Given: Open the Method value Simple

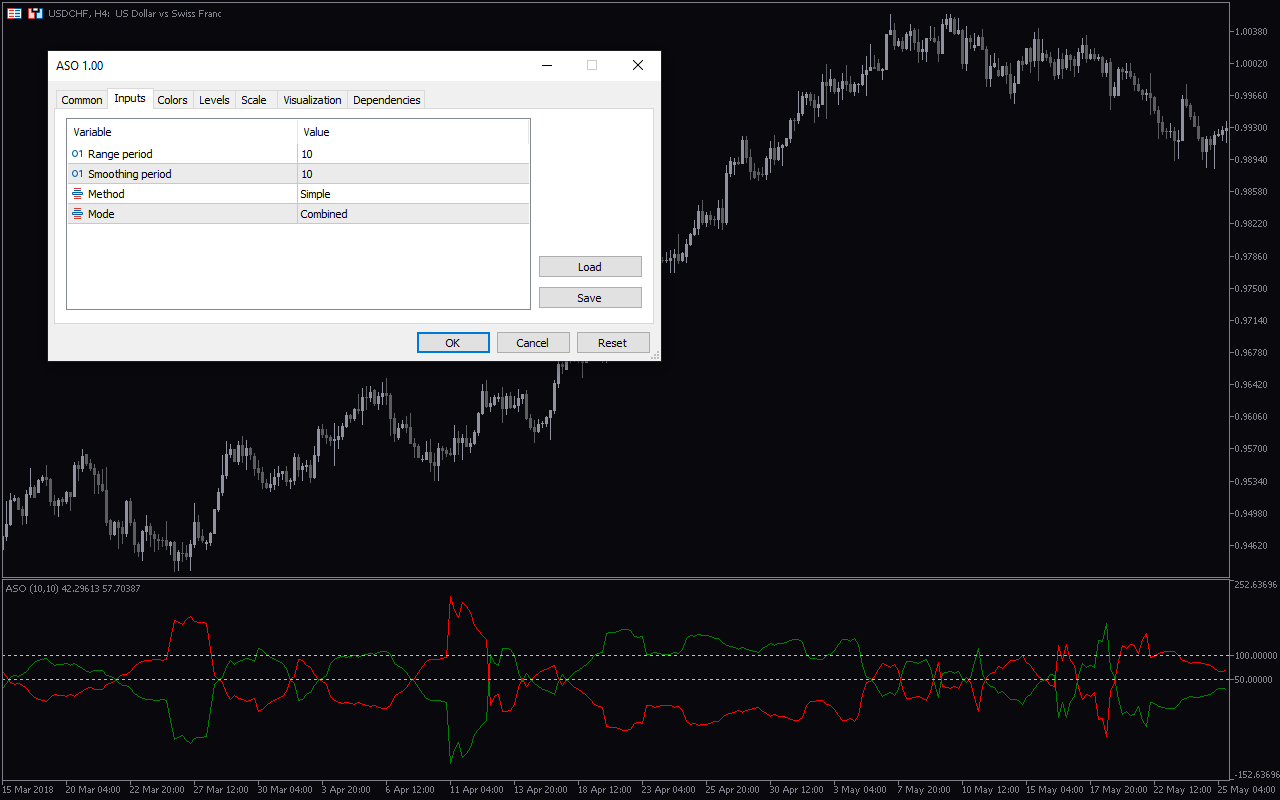Looking at the screenshot, I should click(413, 194).
